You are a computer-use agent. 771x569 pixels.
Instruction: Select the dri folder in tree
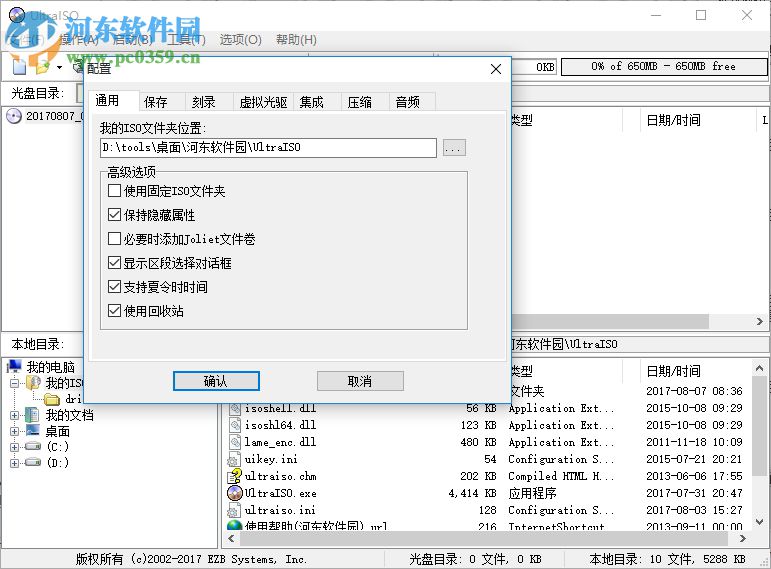coord(73,398)
